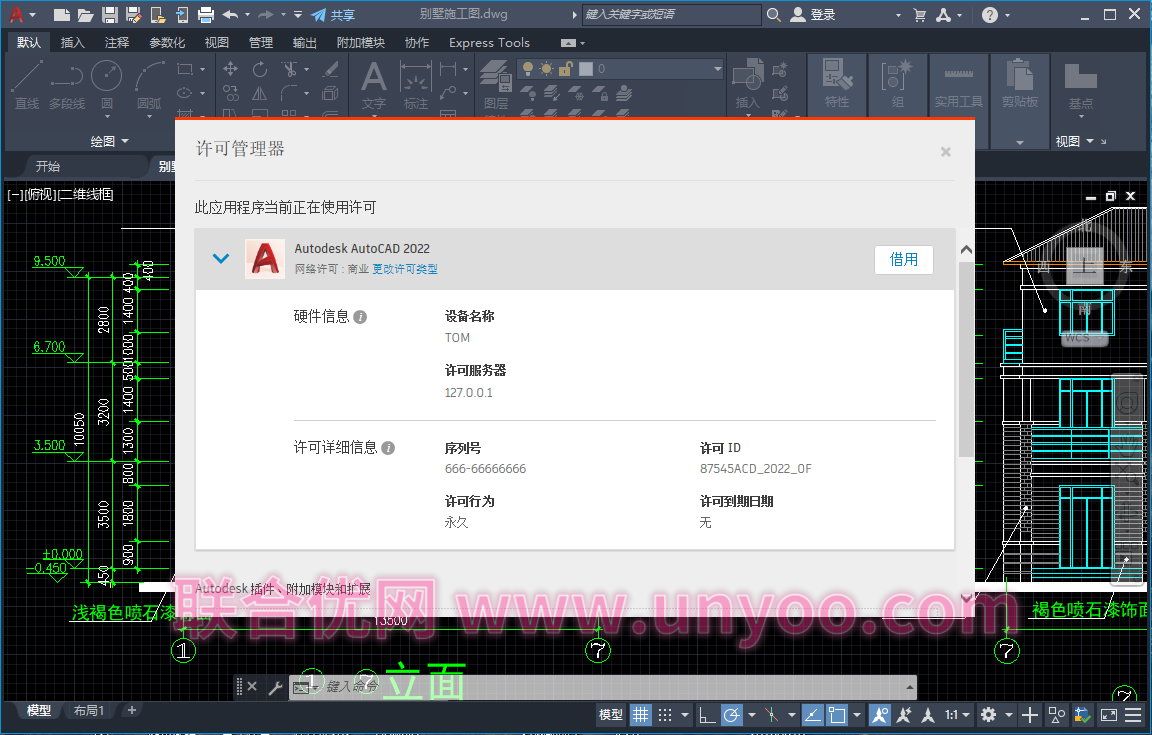Click the search magnifier icon in the title bar
1152x735 pixels.
point(773,15)
